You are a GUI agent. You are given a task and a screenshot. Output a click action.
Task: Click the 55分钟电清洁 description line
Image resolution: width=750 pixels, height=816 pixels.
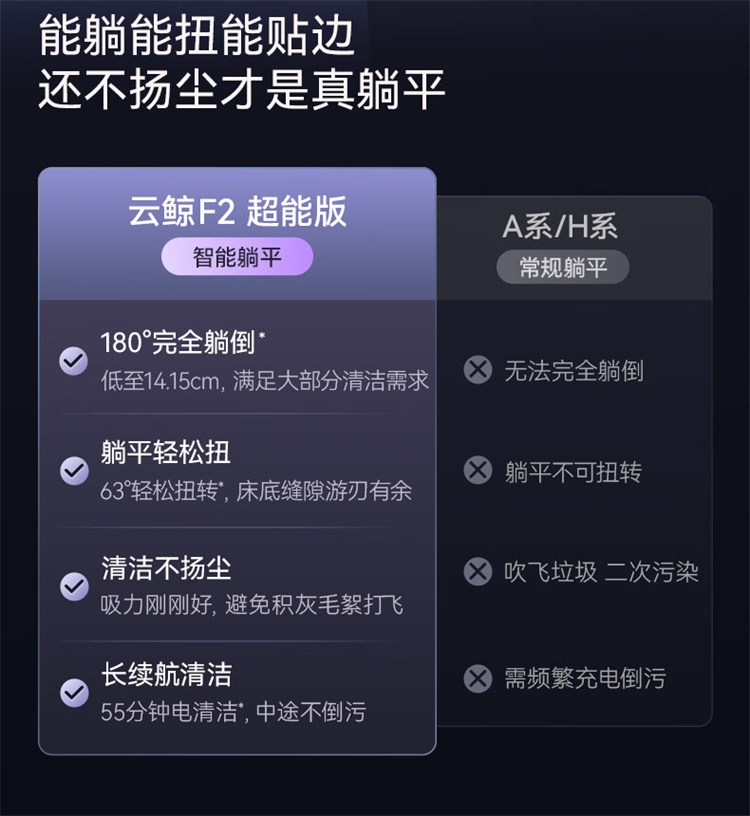pos(233,712)
